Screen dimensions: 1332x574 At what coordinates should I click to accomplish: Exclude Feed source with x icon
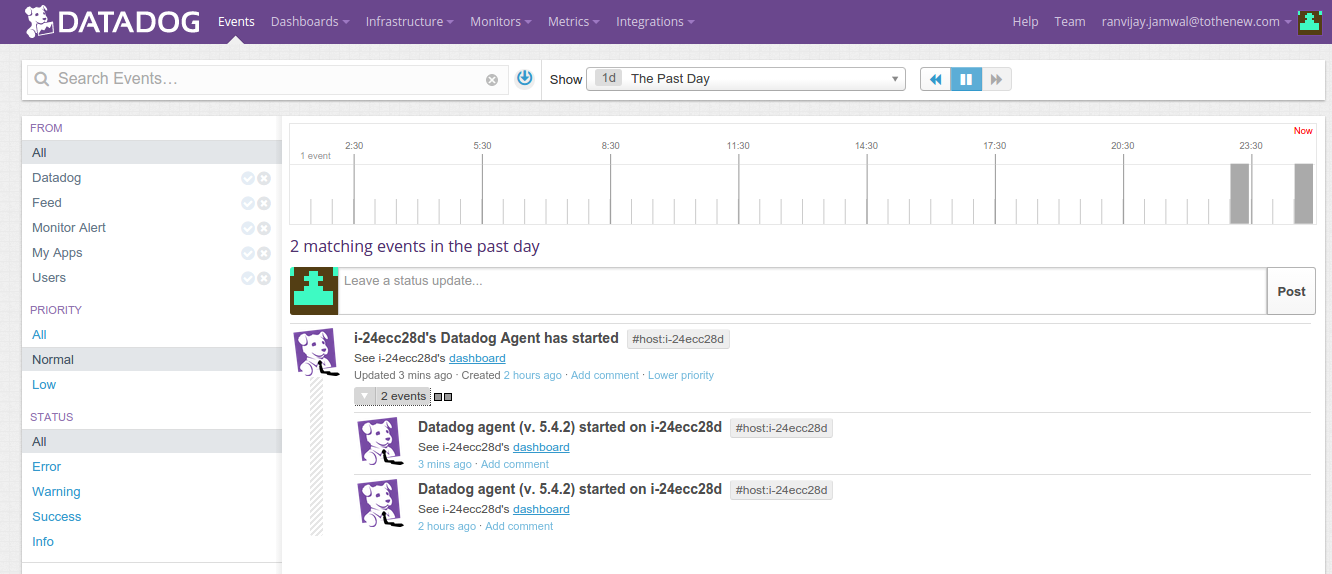click(264, 203)
